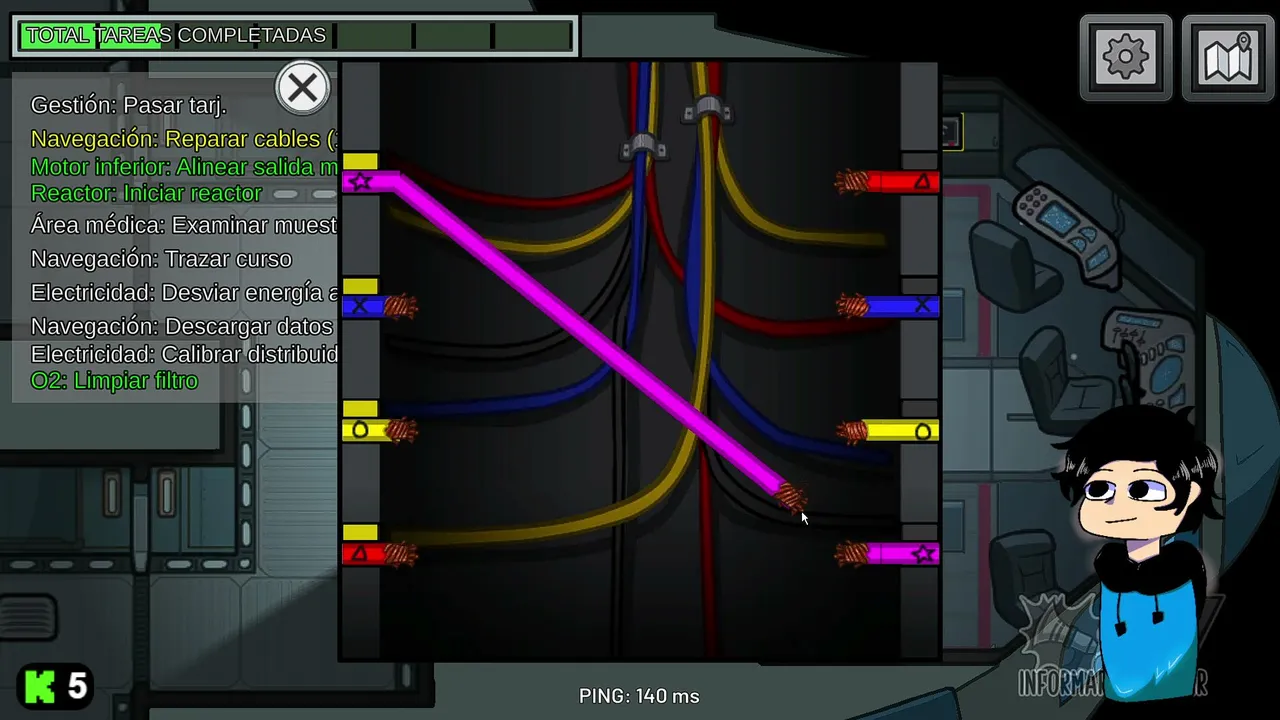Open the settings gear menu
1280x720 pixels.
(x=1126, y=58)
